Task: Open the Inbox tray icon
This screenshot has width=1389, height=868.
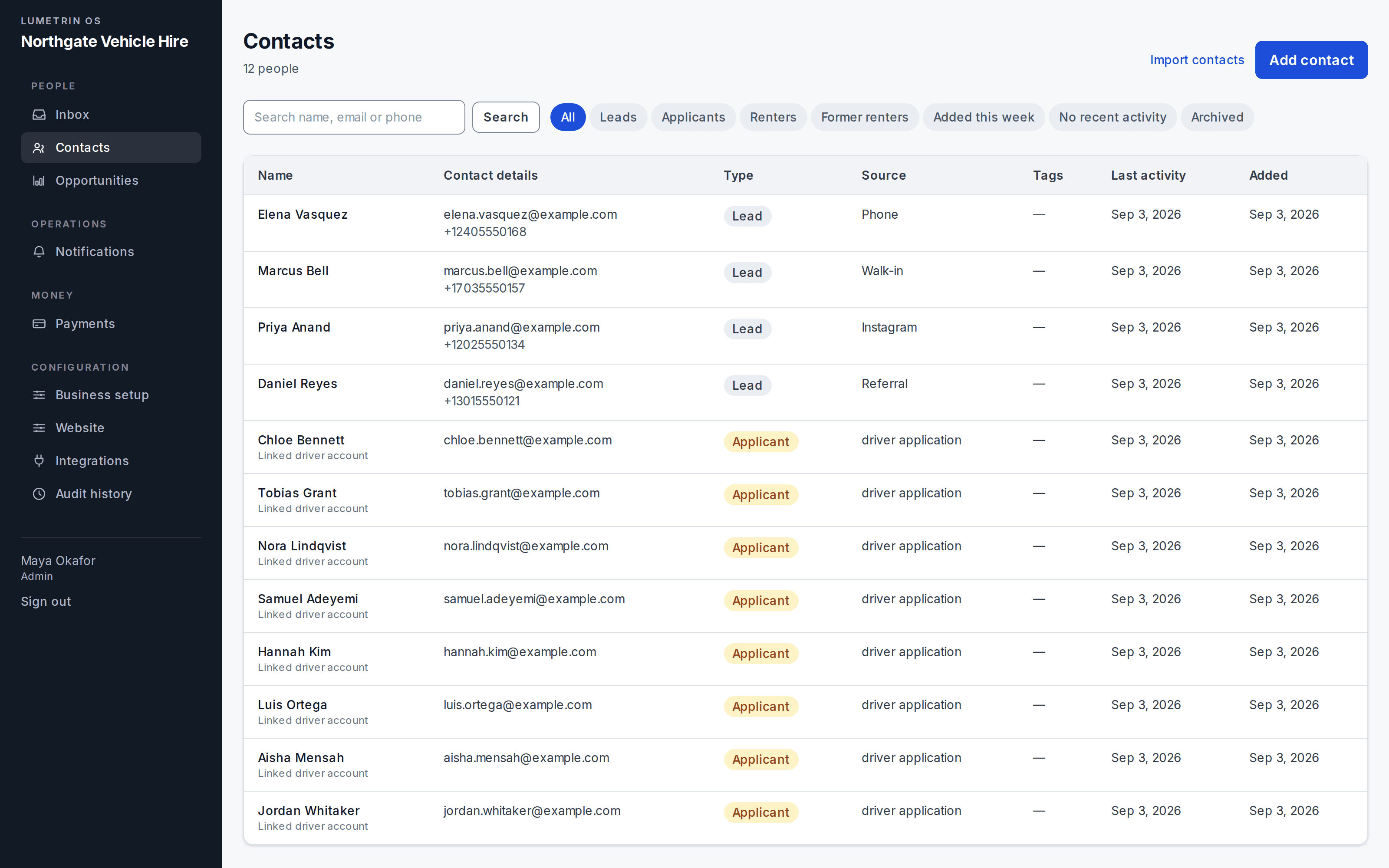Action: (39, 115)
